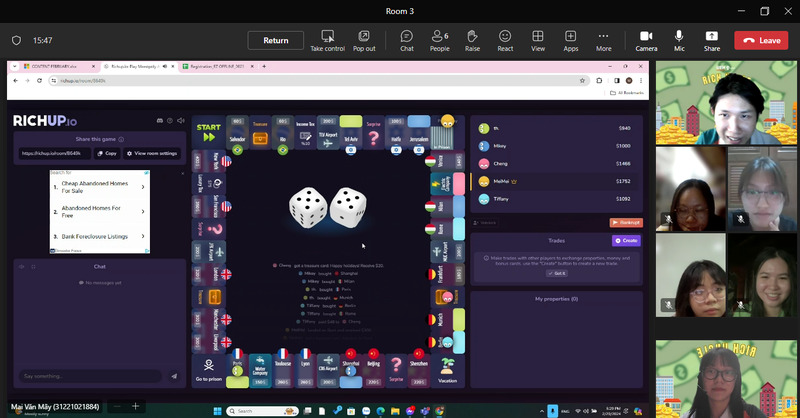Reload the browser page
The width and height of the screenshot is (800, 418).
[x=39, y=81]
